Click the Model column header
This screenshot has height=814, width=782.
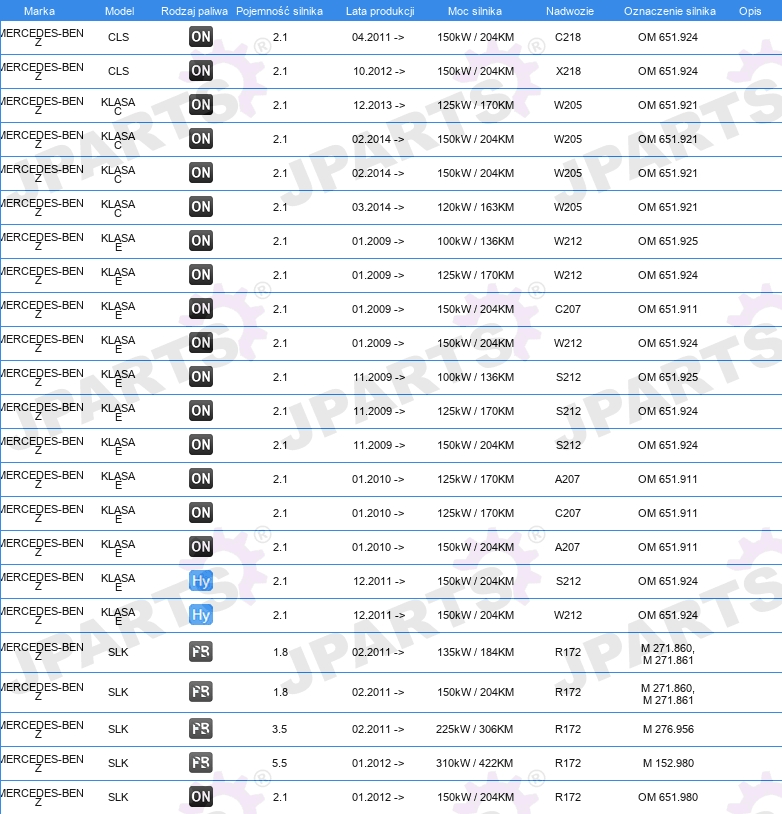pos(119,11)
